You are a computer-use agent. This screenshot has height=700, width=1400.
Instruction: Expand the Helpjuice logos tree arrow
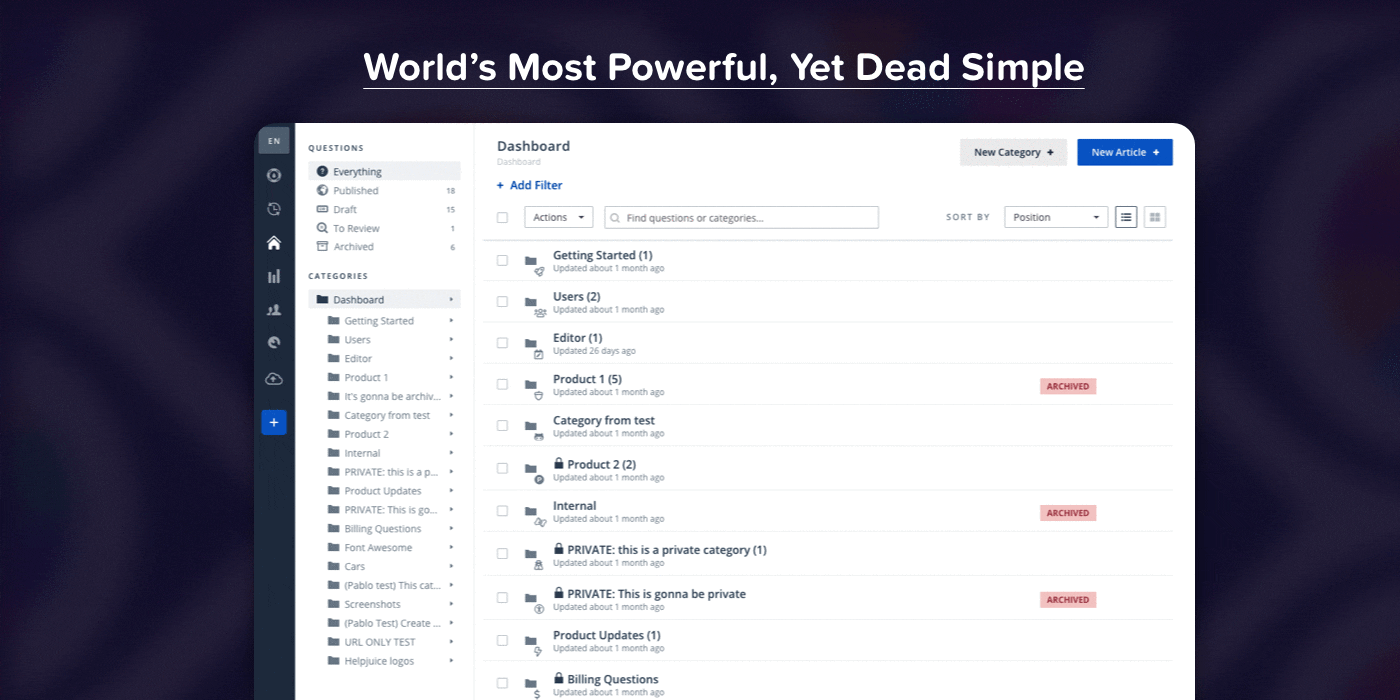coord(451,661)
